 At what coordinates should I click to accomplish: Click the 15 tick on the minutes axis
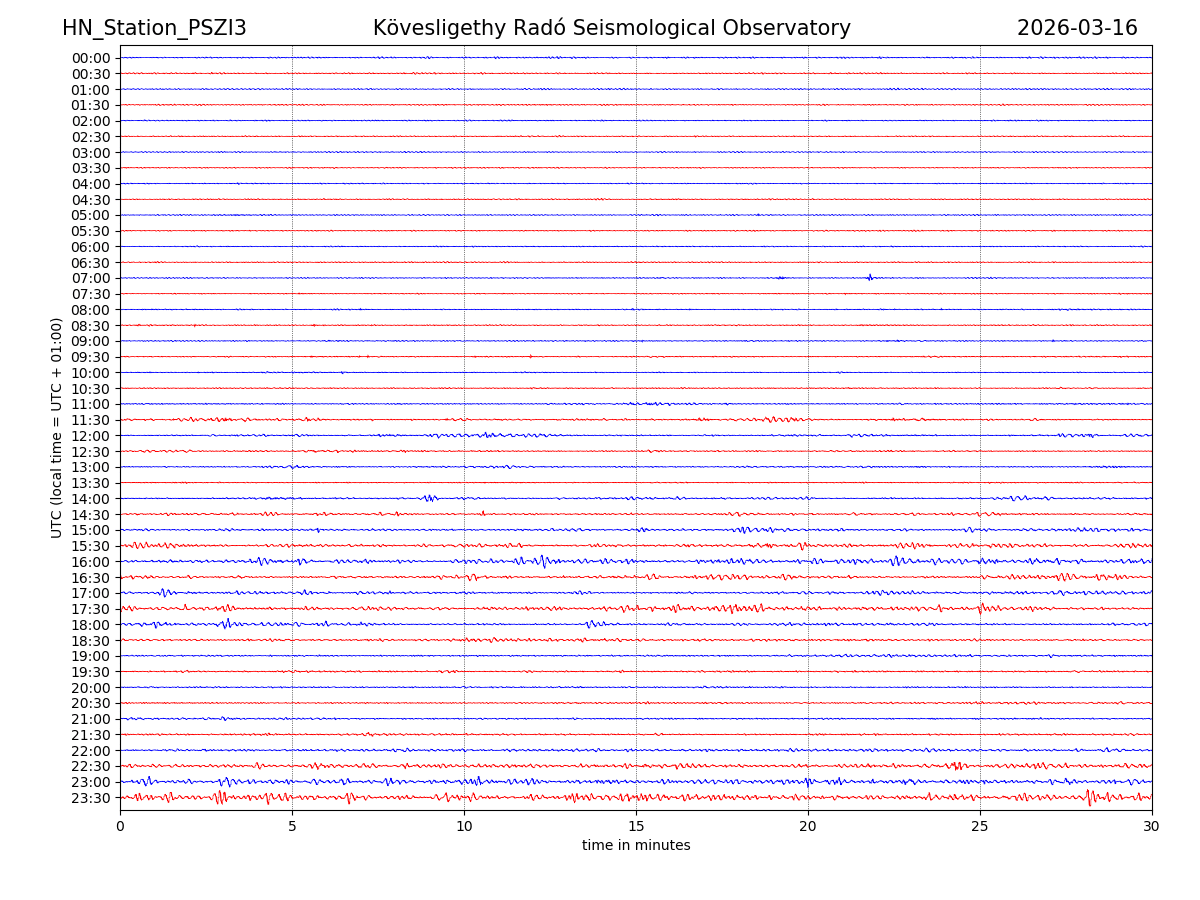[x=636, y=827]
